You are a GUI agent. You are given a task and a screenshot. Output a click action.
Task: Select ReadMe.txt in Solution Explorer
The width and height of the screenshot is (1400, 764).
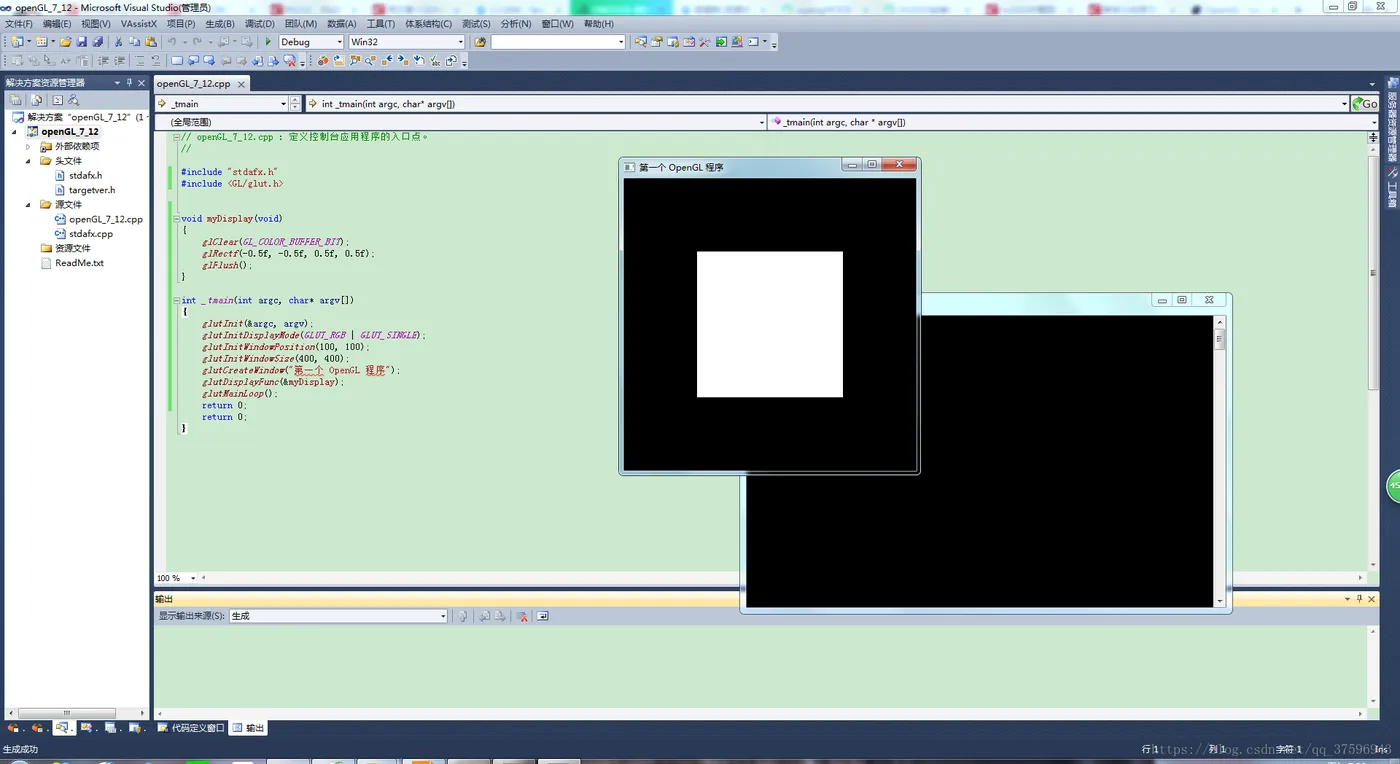click(x=80, y=263)
